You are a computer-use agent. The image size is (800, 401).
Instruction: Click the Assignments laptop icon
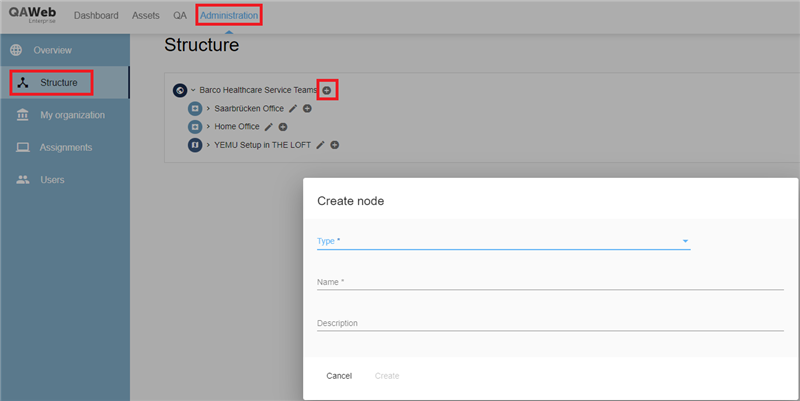(x=22, y=147)
